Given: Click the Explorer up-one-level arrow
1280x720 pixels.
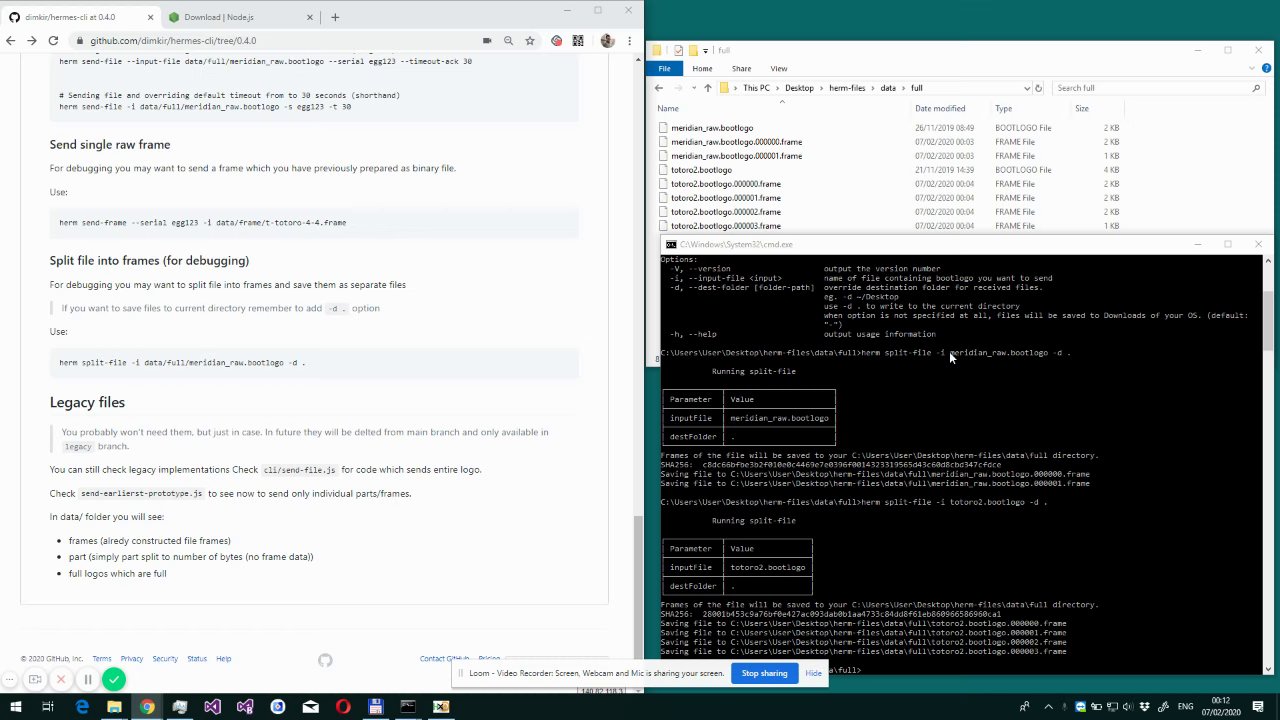Looking at the screenshot, I should coord(707,88).
